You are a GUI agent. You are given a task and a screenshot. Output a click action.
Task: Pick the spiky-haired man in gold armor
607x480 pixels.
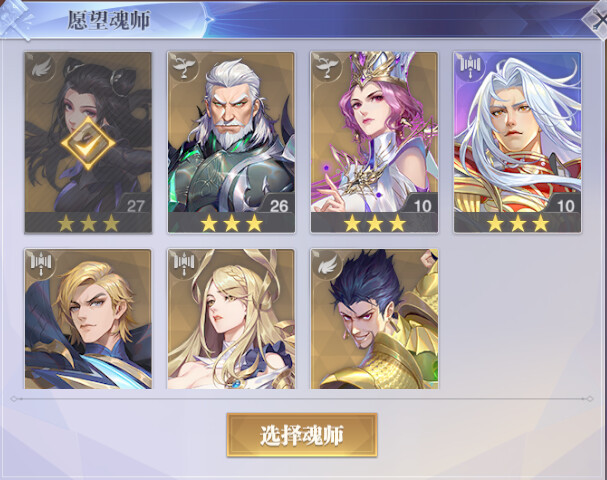click(374, 319)
